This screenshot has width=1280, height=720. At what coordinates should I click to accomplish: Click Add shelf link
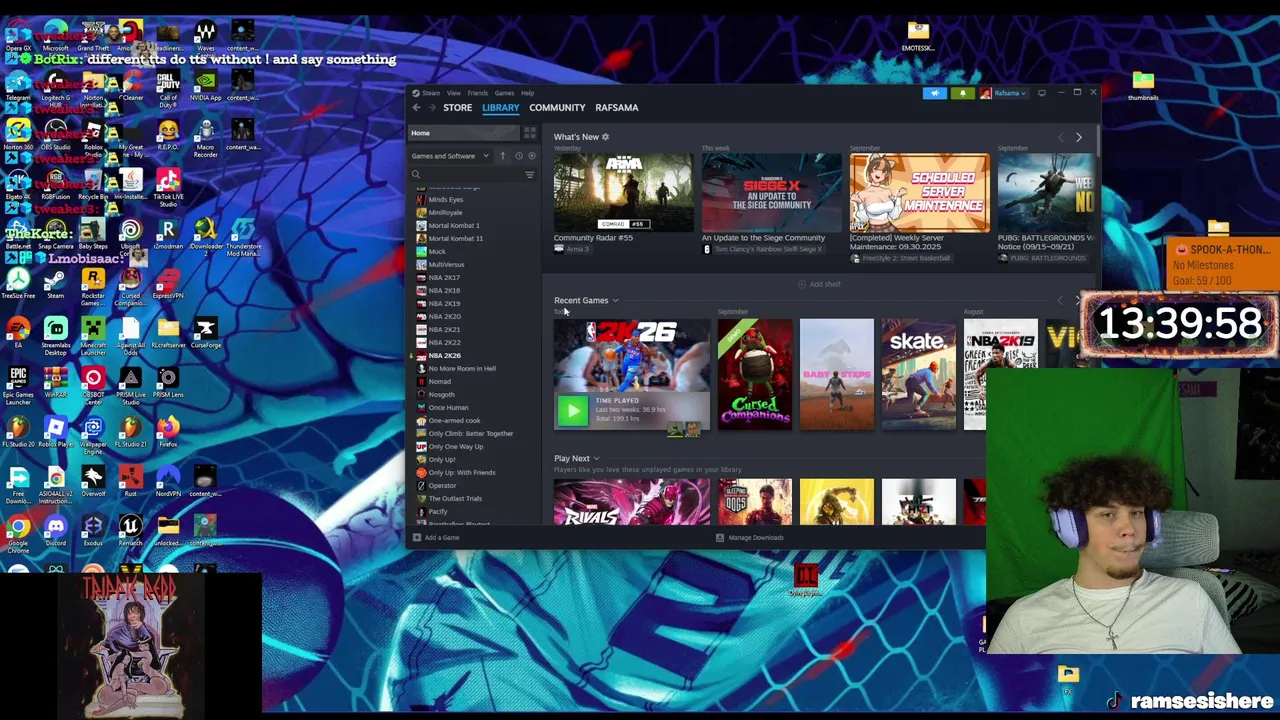point(820,285)
